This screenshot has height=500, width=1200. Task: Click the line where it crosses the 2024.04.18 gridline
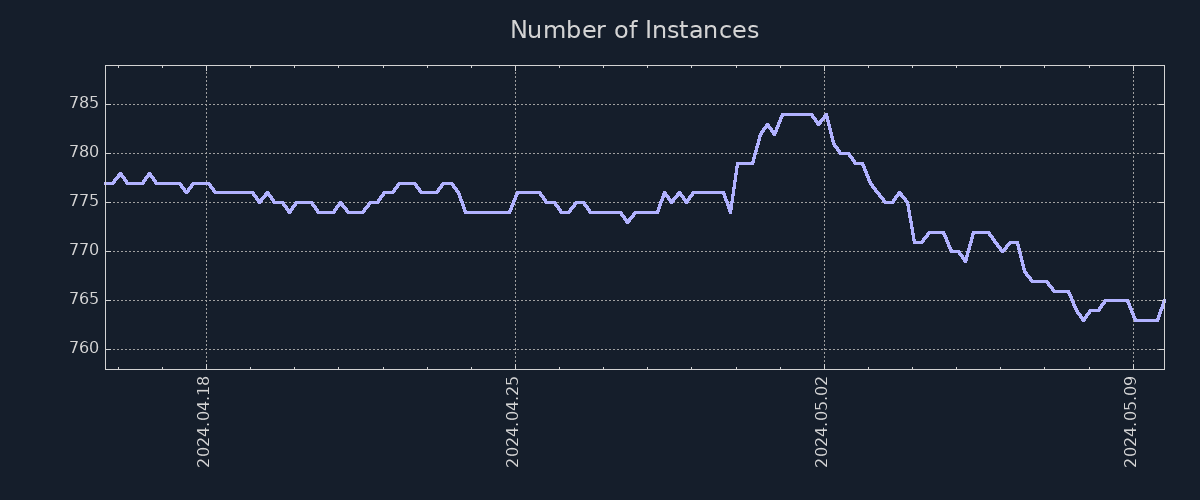tap(206, 184)
